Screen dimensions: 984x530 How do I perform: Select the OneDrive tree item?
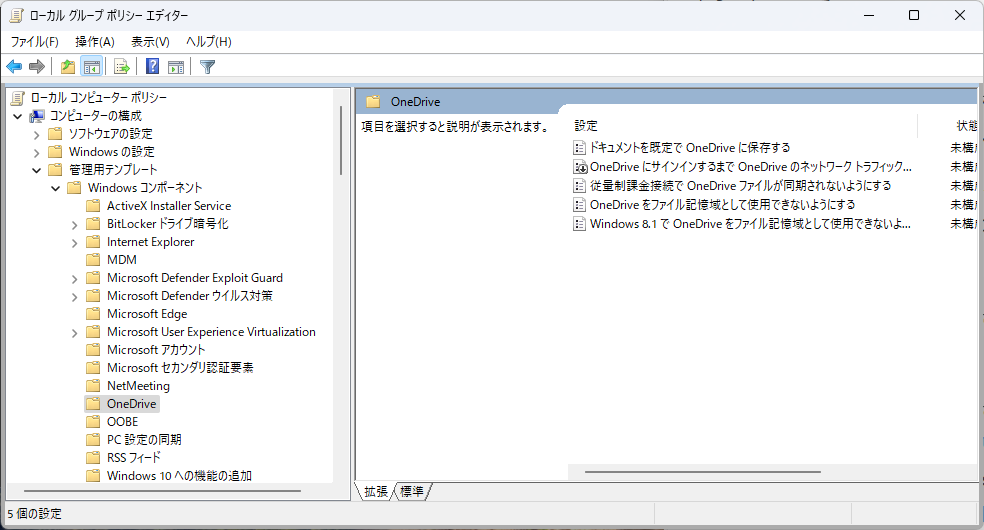click(131, 404)
